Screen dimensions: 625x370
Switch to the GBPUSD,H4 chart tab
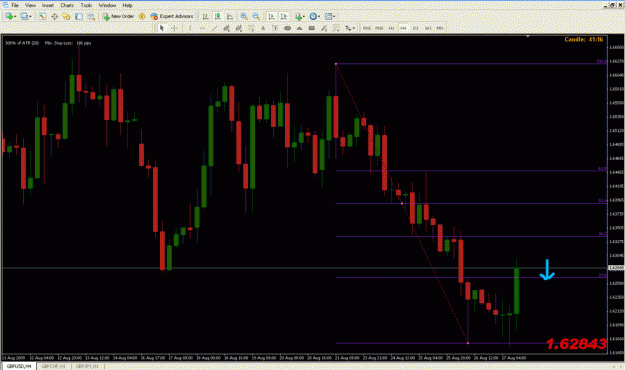click(x=19, y=366)
